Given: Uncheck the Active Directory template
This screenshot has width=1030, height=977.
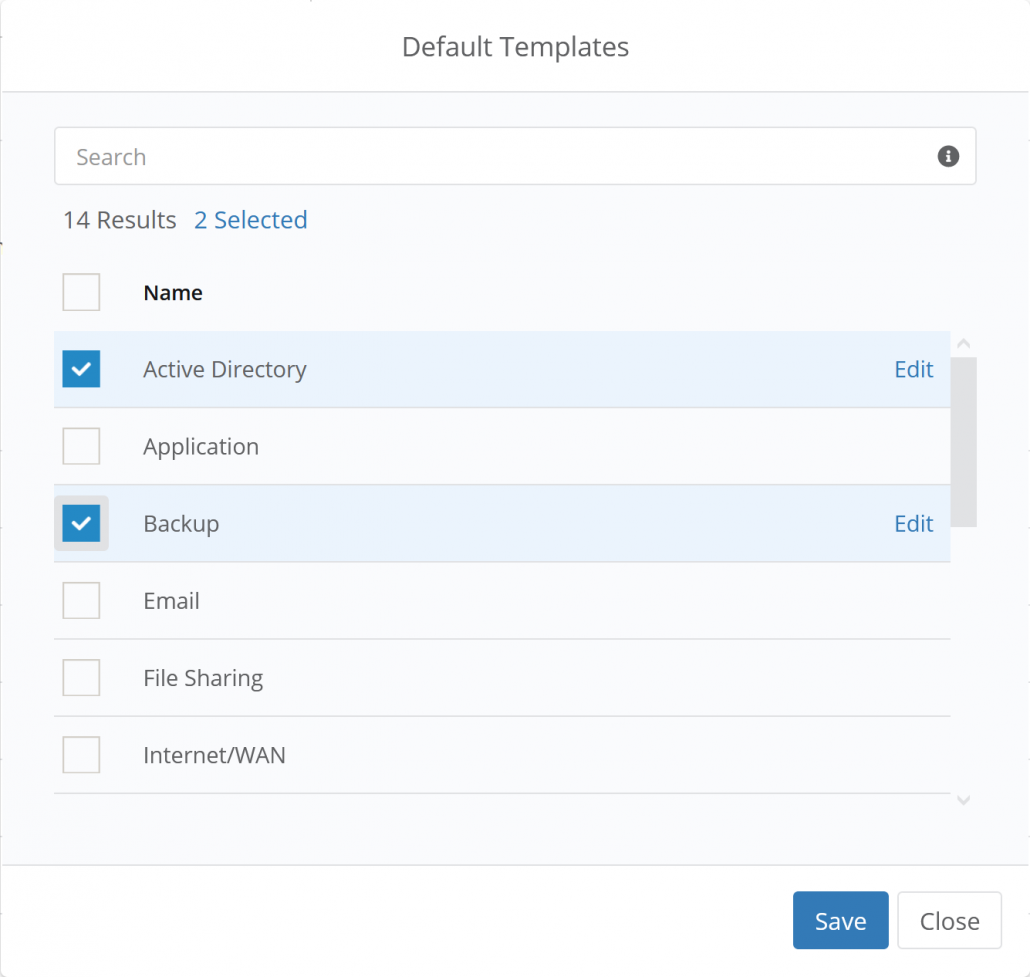Looking at the screenshot, I should [x=81, y=369].
